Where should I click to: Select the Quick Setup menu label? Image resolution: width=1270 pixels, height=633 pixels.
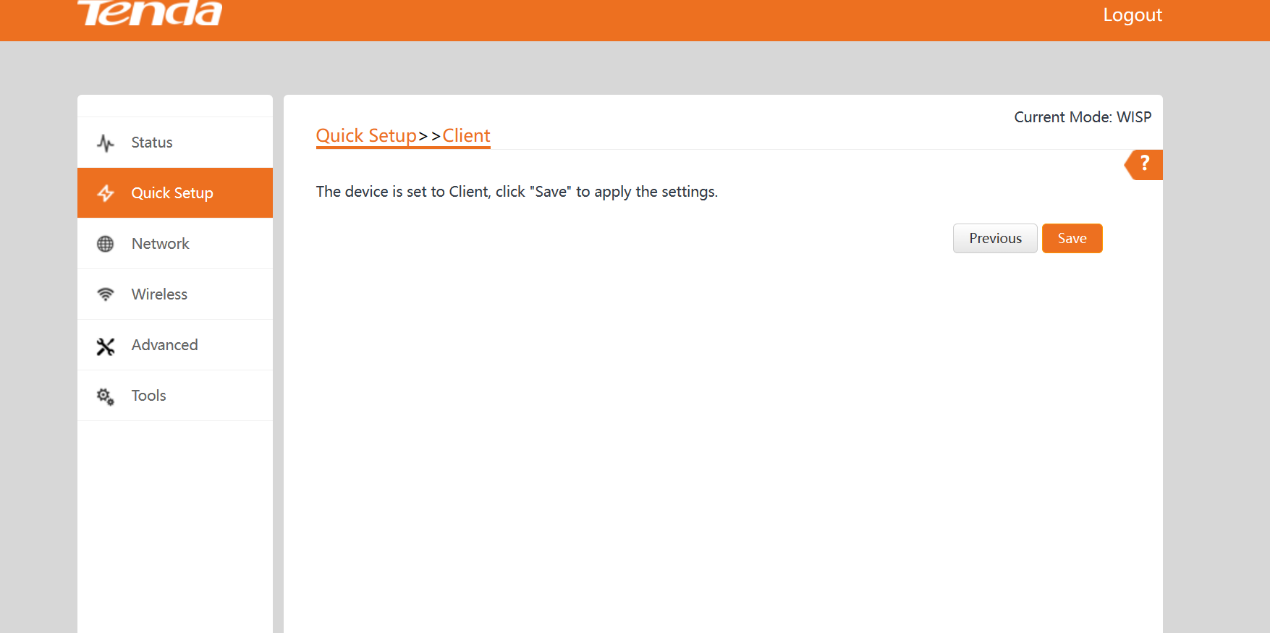[172, 193]
